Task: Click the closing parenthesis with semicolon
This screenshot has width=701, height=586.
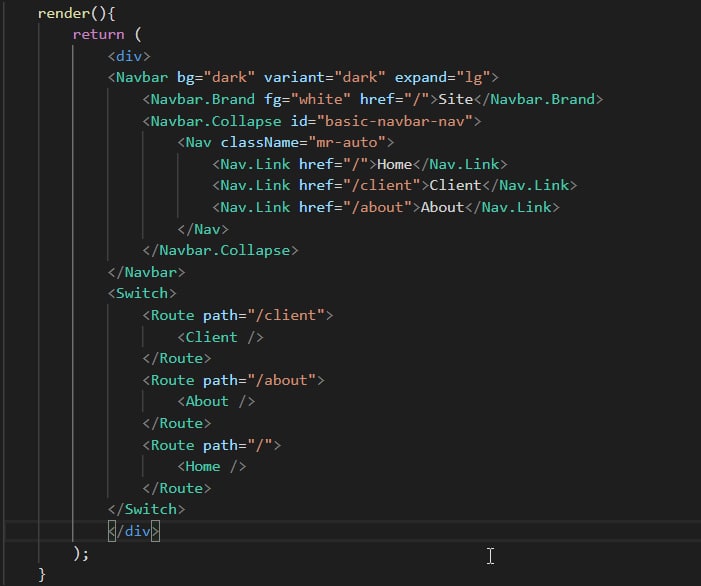Action: click(81, 553)
